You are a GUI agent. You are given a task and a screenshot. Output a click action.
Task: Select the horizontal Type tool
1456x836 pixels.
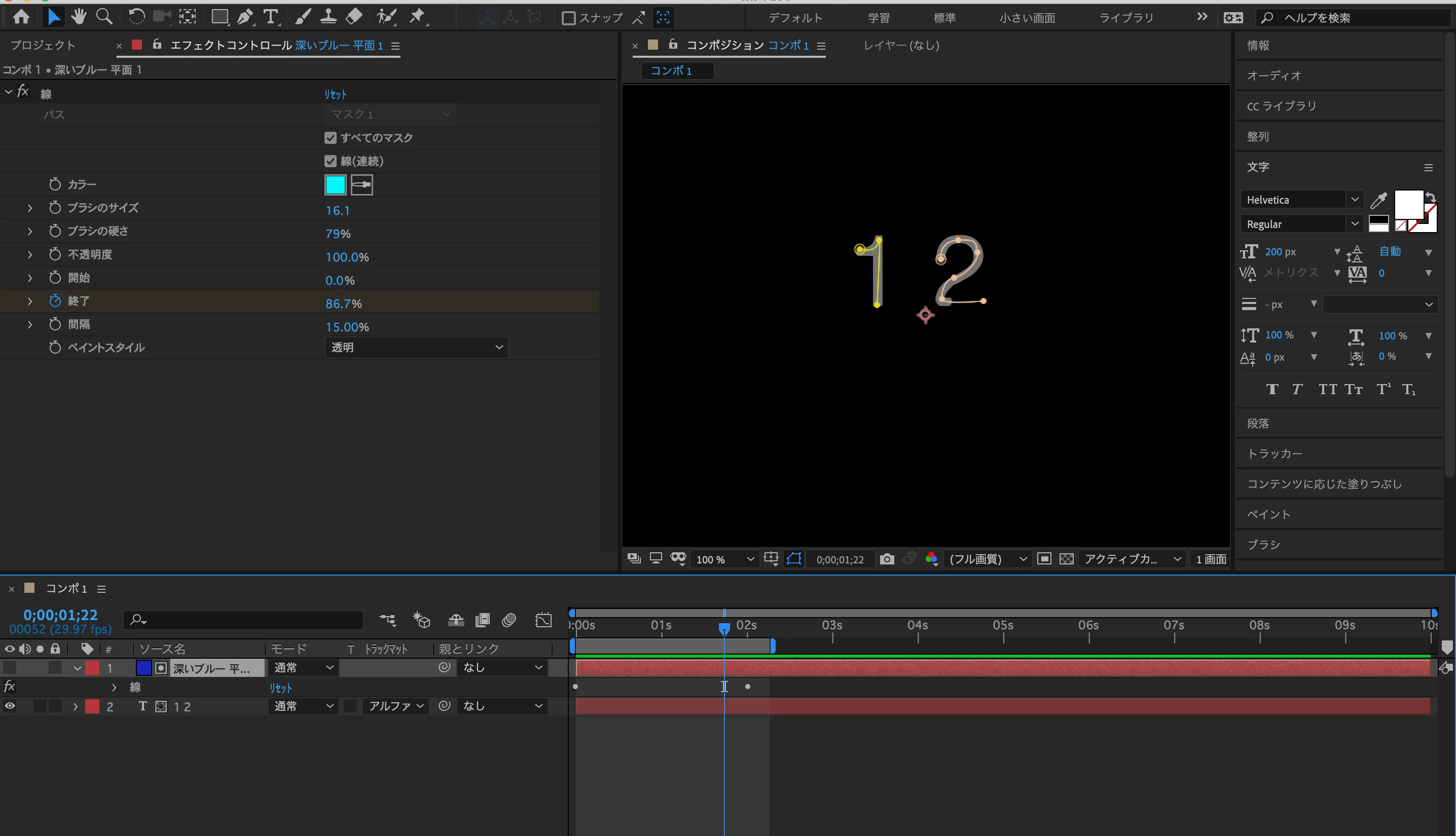[271, 17]
